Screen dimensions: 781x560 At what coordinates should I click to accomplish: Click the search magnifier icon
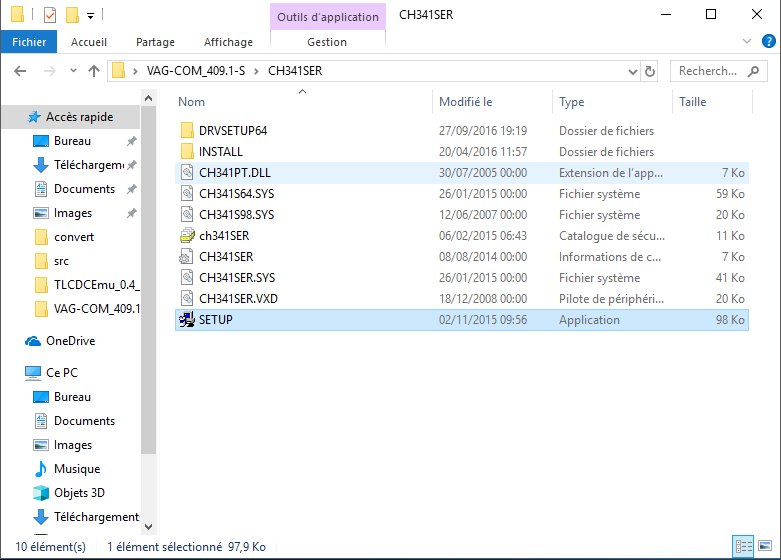[754, 71]
